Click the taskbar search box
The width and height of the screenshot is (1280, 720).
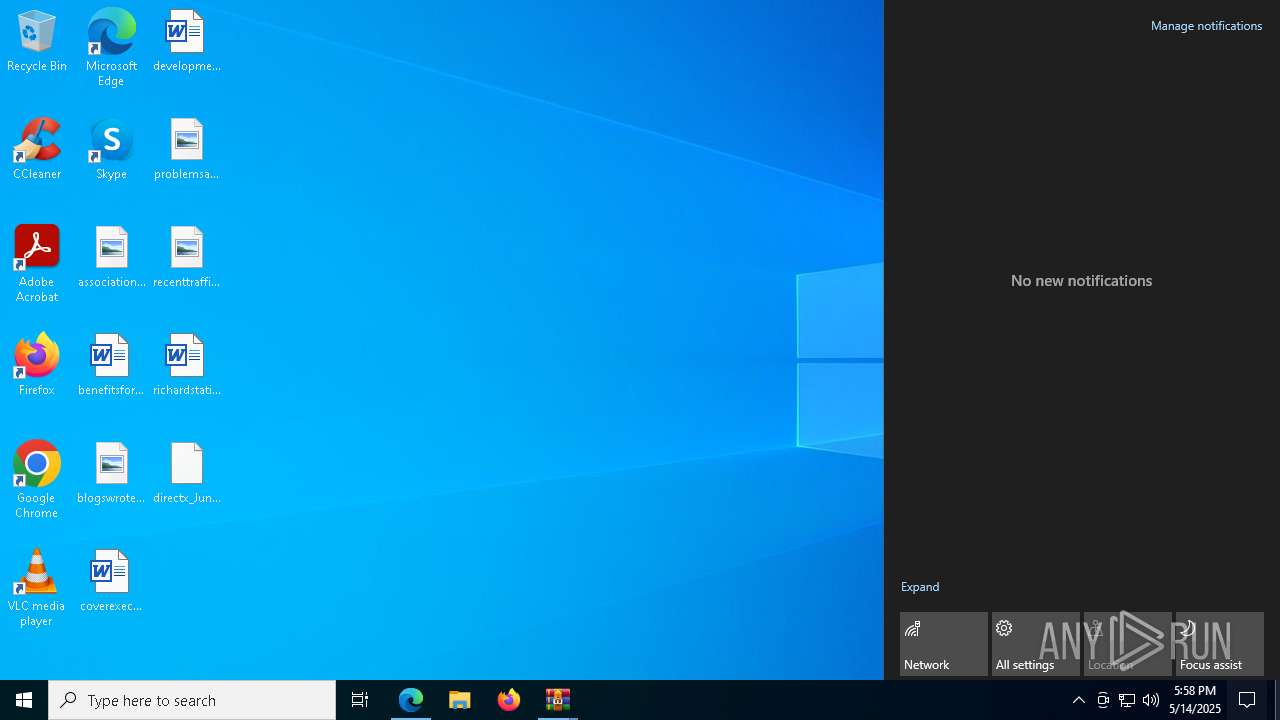192,700
